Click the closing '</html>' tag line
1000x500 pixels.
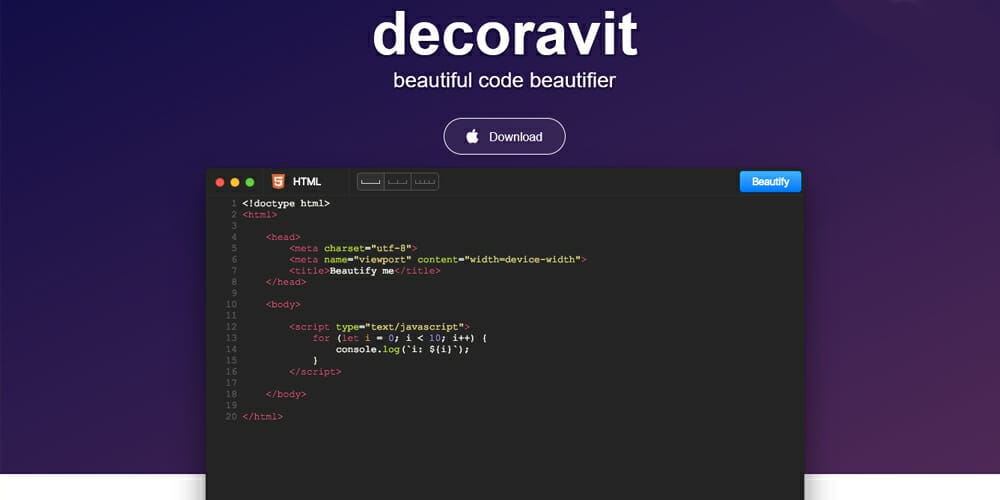point(263,417)
